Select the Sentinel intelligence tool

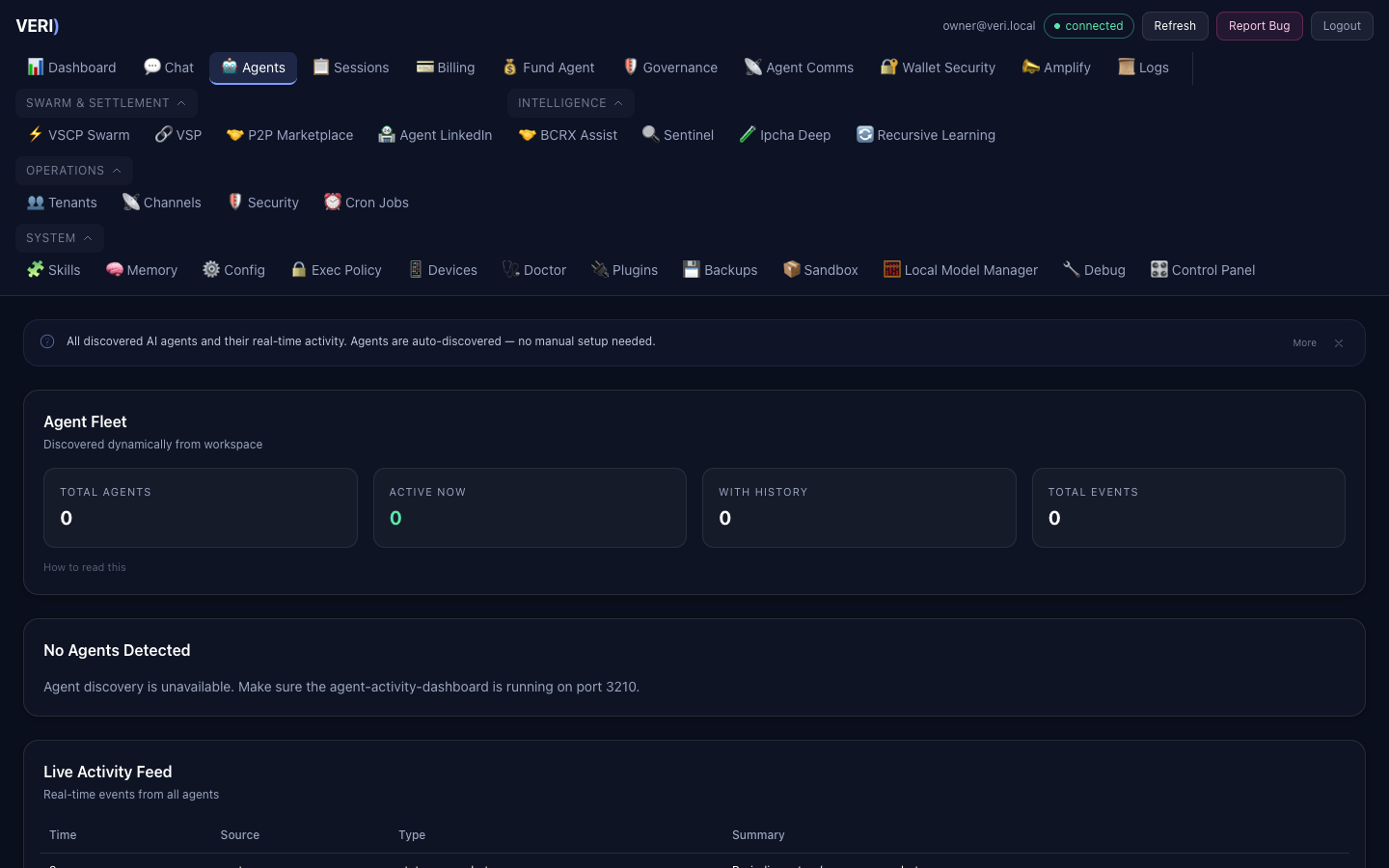pyautogui.click(x=678, y=135)
